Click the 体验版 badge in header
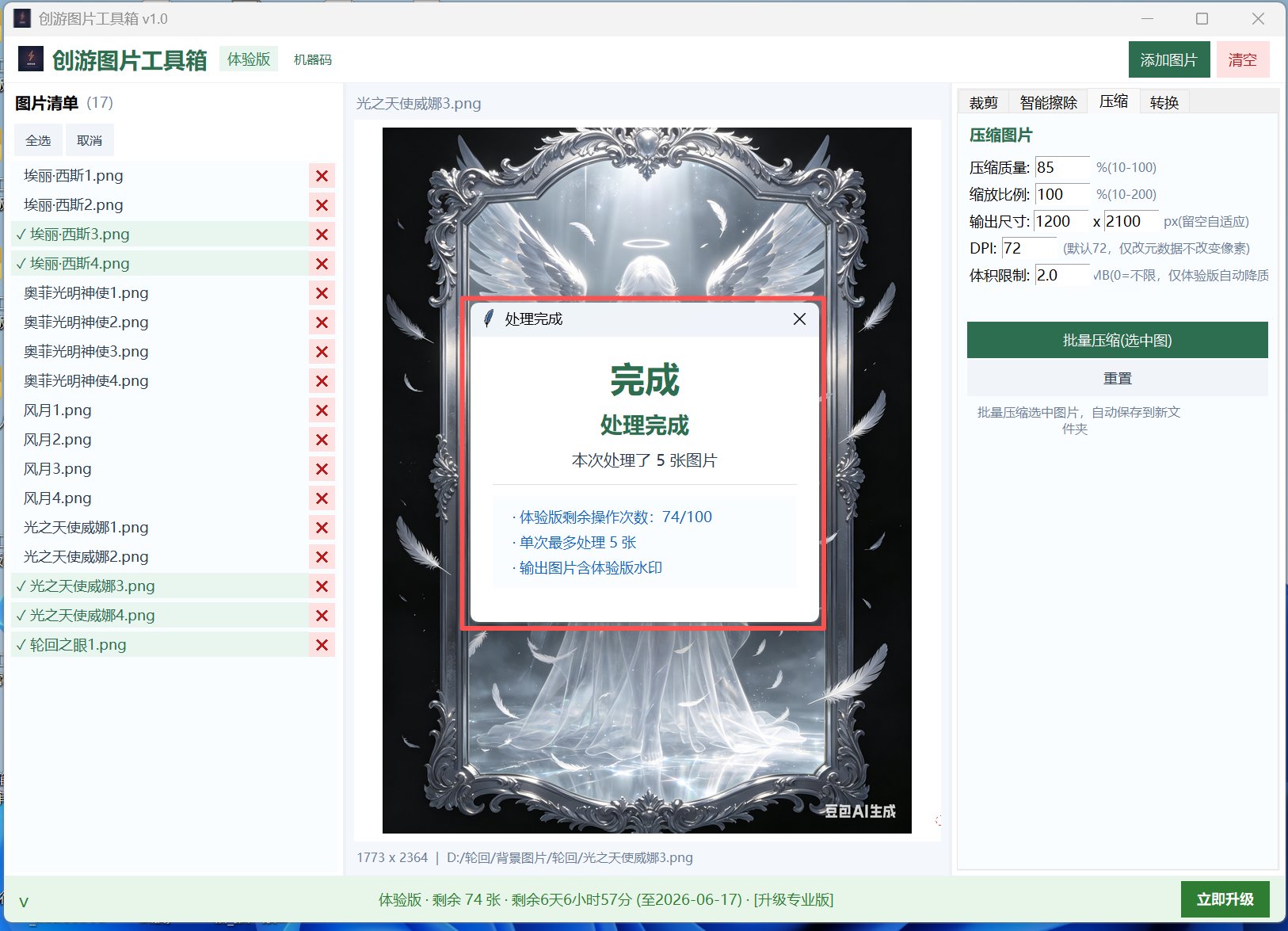Screen dimensions: 1288x931 (x=249, y=59)
